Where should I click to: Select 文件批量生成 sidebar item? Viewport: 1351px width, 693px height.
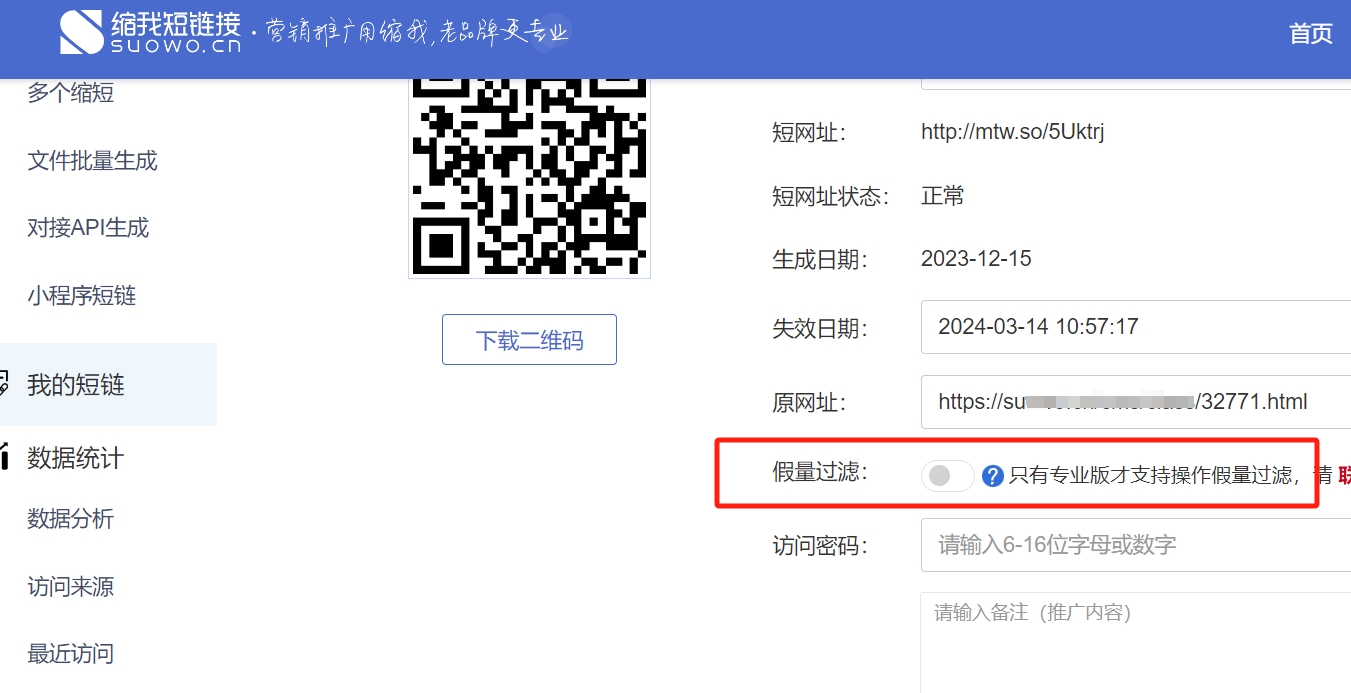pos(92,161)
